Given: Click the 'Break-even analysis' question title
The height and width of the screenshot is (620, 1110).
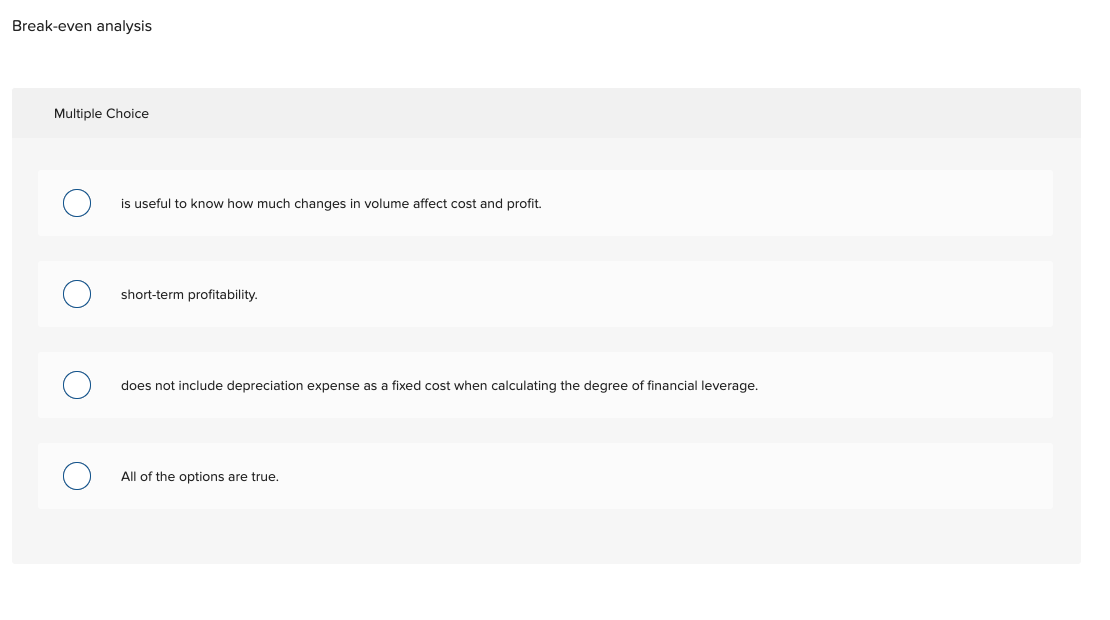Looking at the screenshot, I should click(81, 26).
